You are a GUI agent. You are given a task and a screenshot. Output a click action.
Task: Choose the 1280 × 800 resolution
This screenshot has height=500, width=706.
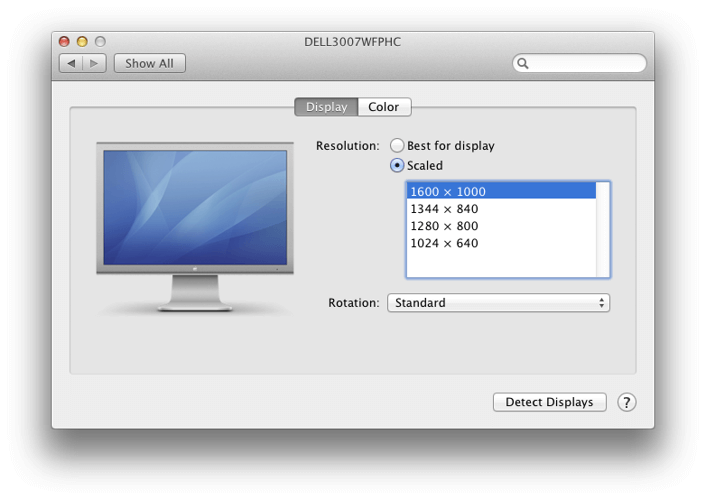(501, 226)
